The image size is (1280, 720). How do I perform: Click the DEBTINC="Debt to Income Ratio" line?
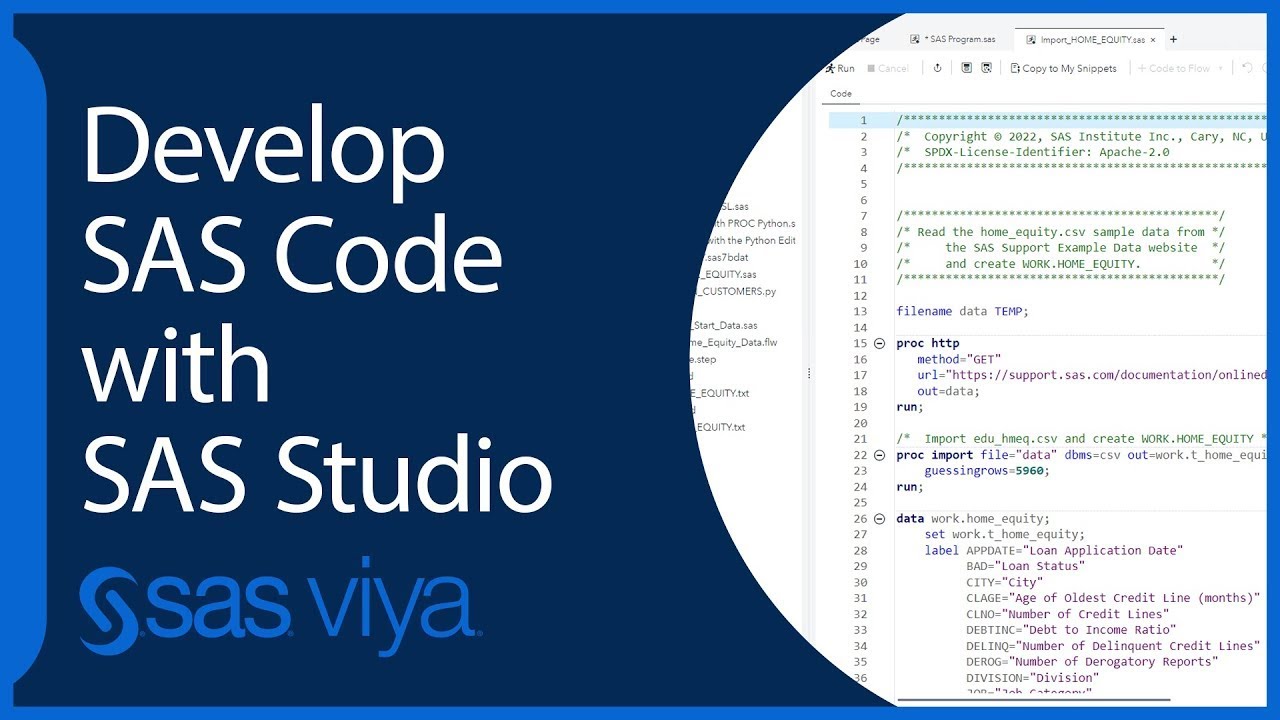click(x=1071, y=630)
